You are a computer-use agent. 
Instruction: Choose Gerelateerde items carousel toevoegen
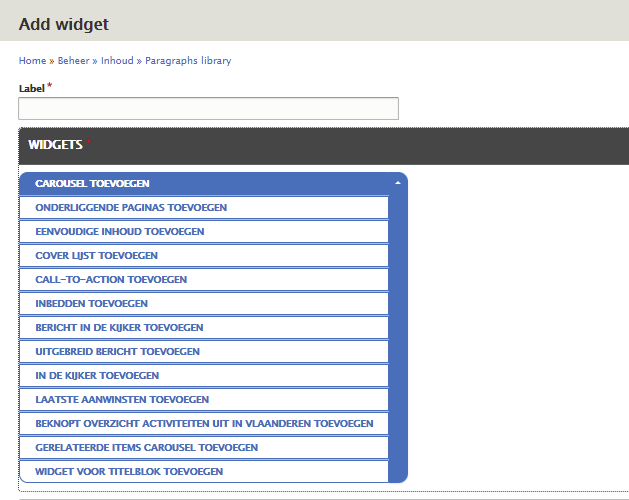pyautogui.click(x=146, y=448)
